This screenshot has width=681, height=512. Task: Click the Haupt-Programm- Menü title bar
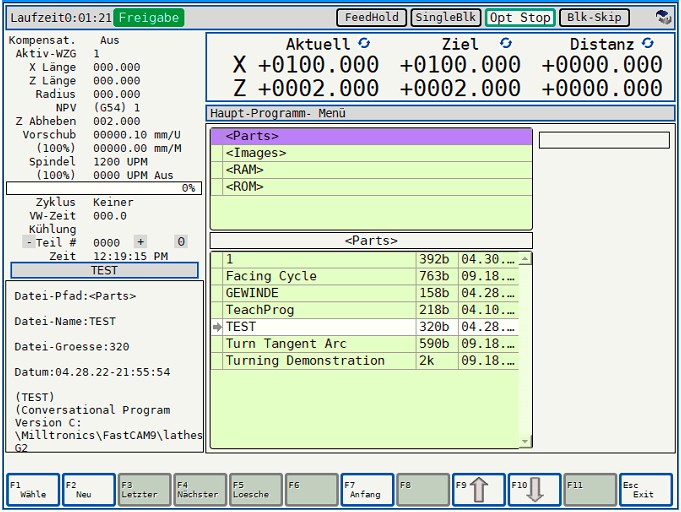click(x=440, y=113)
